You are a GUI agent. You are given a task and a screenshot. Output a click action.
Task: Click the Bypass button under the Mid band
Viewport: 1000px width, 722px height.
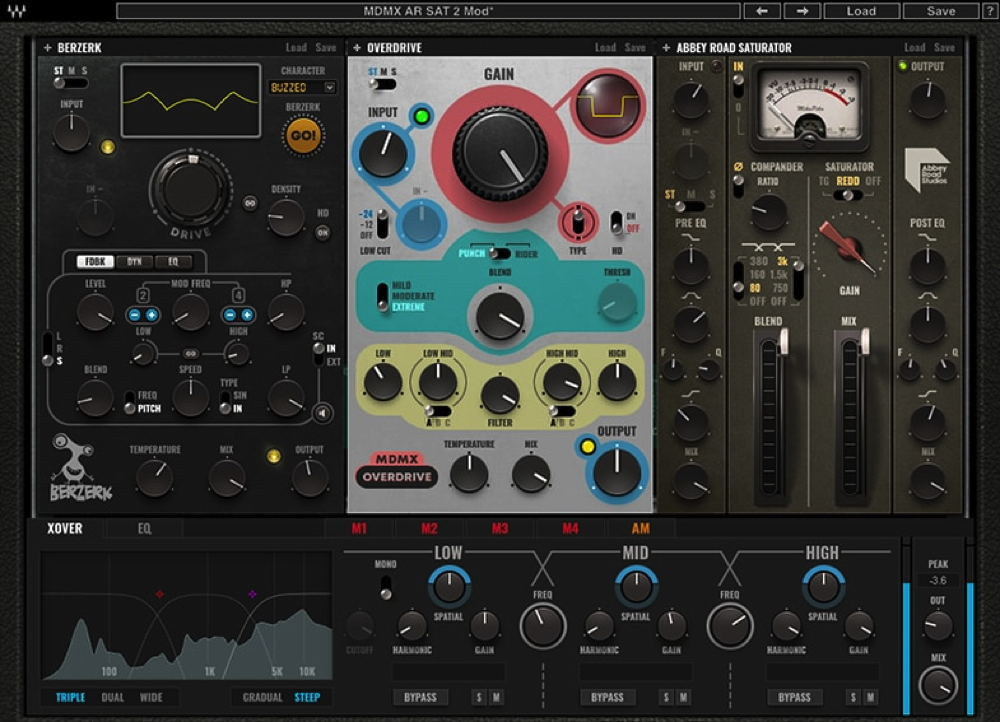(607, 697)
